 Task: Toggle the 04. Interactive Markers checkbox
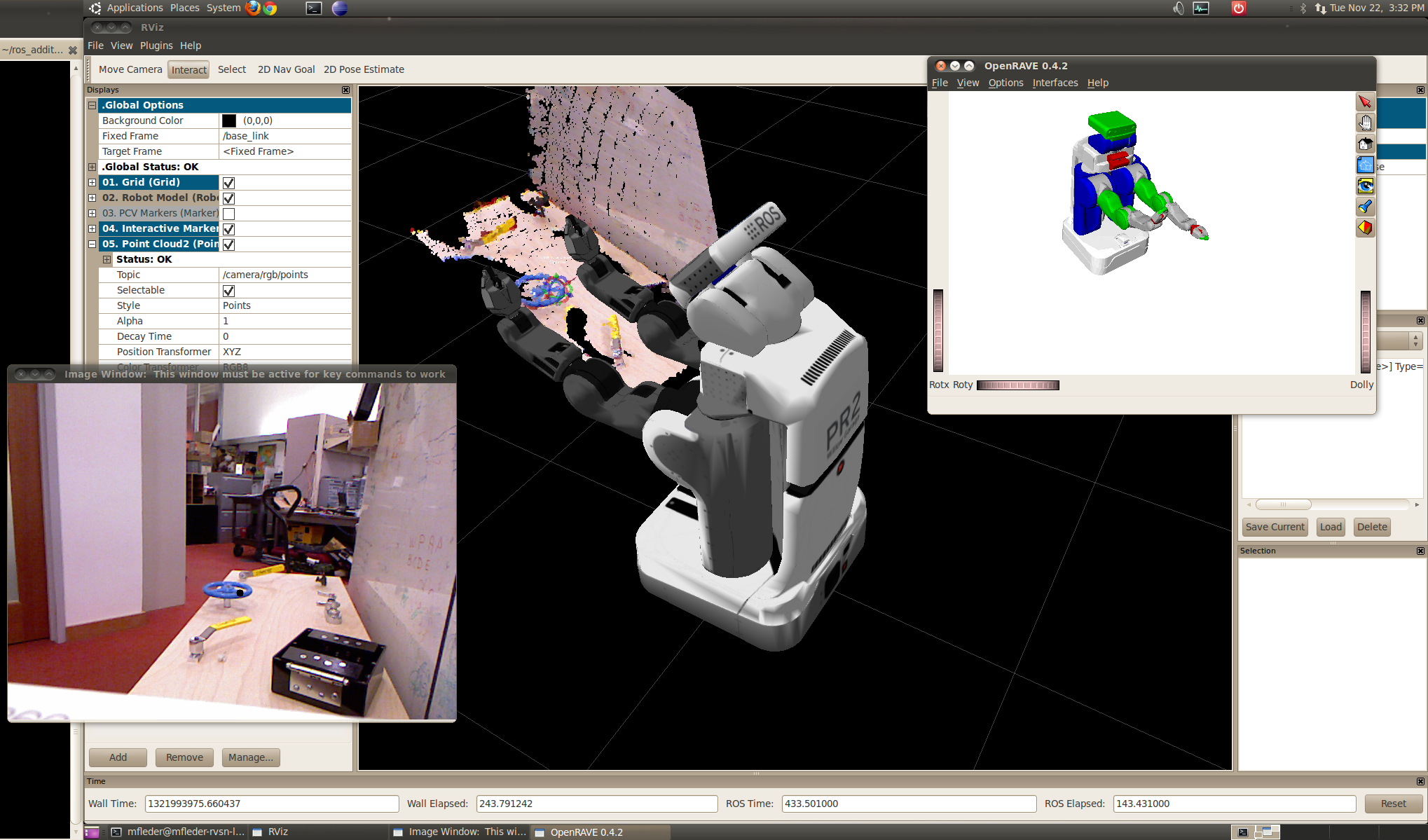228,229
